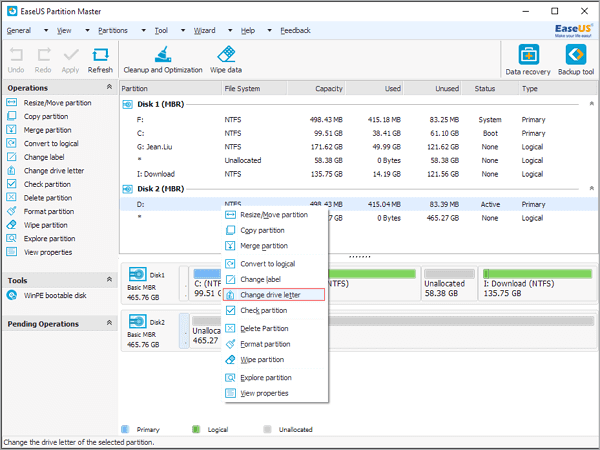Select the Disk1 Basic MBR map icon
This screenshot has height=450, width=600.
click(x=138, y=274)
